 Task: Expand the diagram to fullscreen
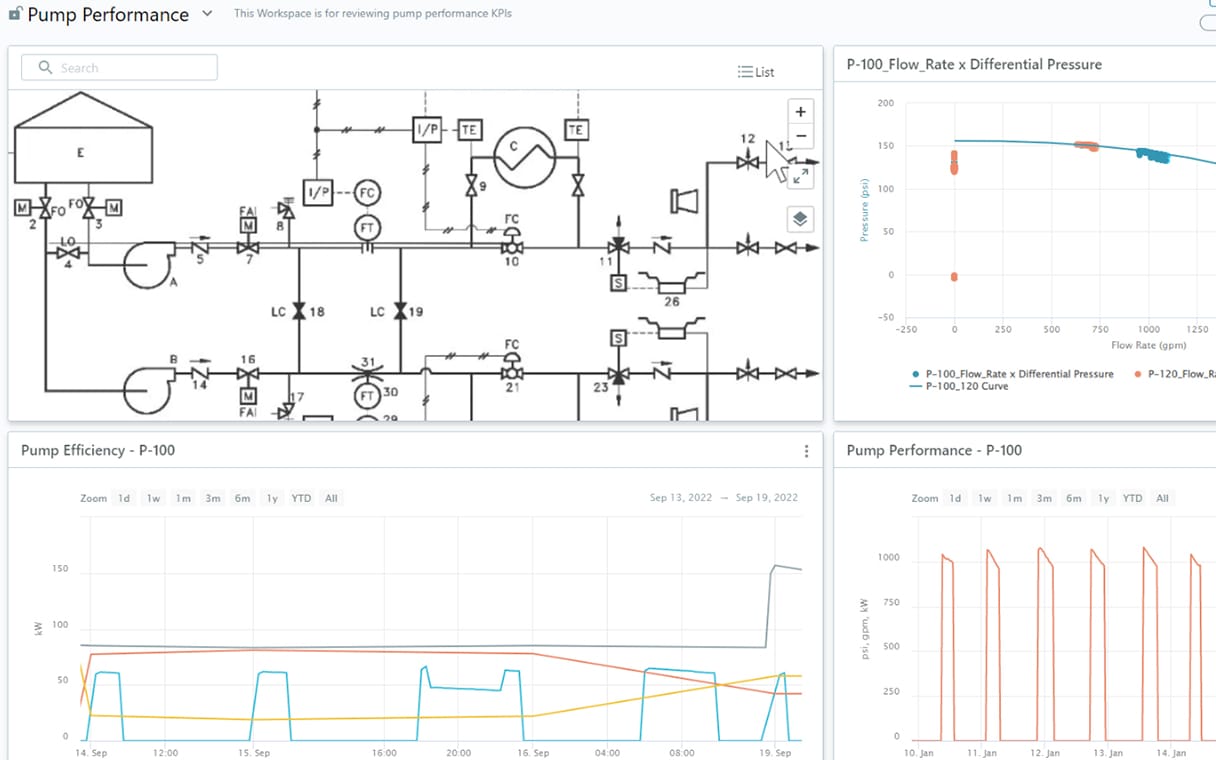[800, 176]
